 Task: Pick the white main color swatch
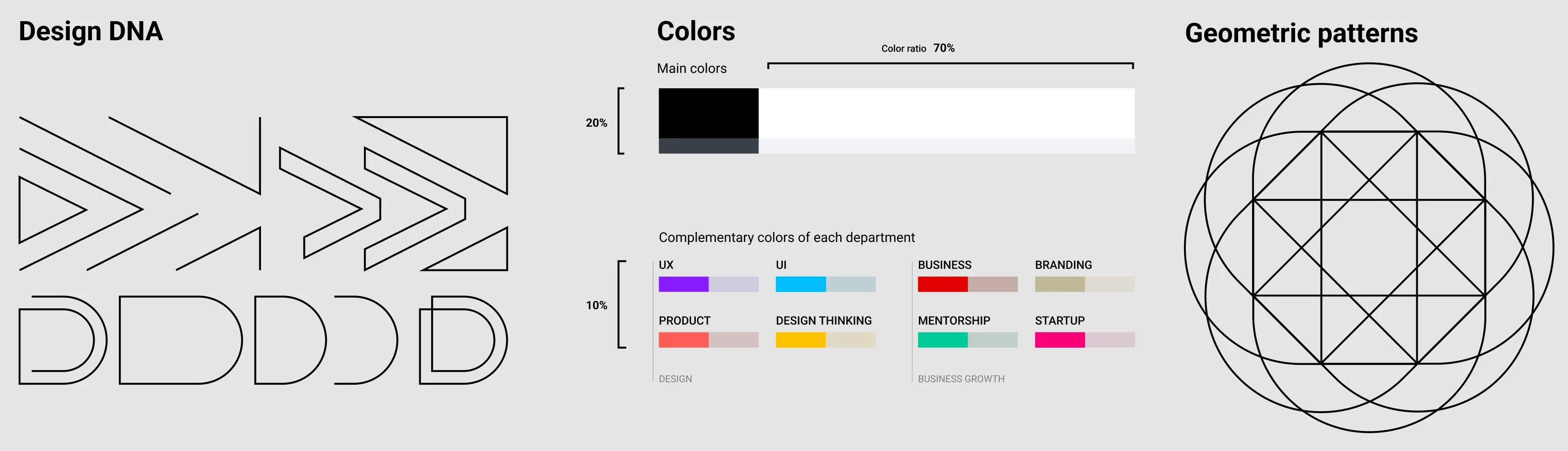point(947,113)
